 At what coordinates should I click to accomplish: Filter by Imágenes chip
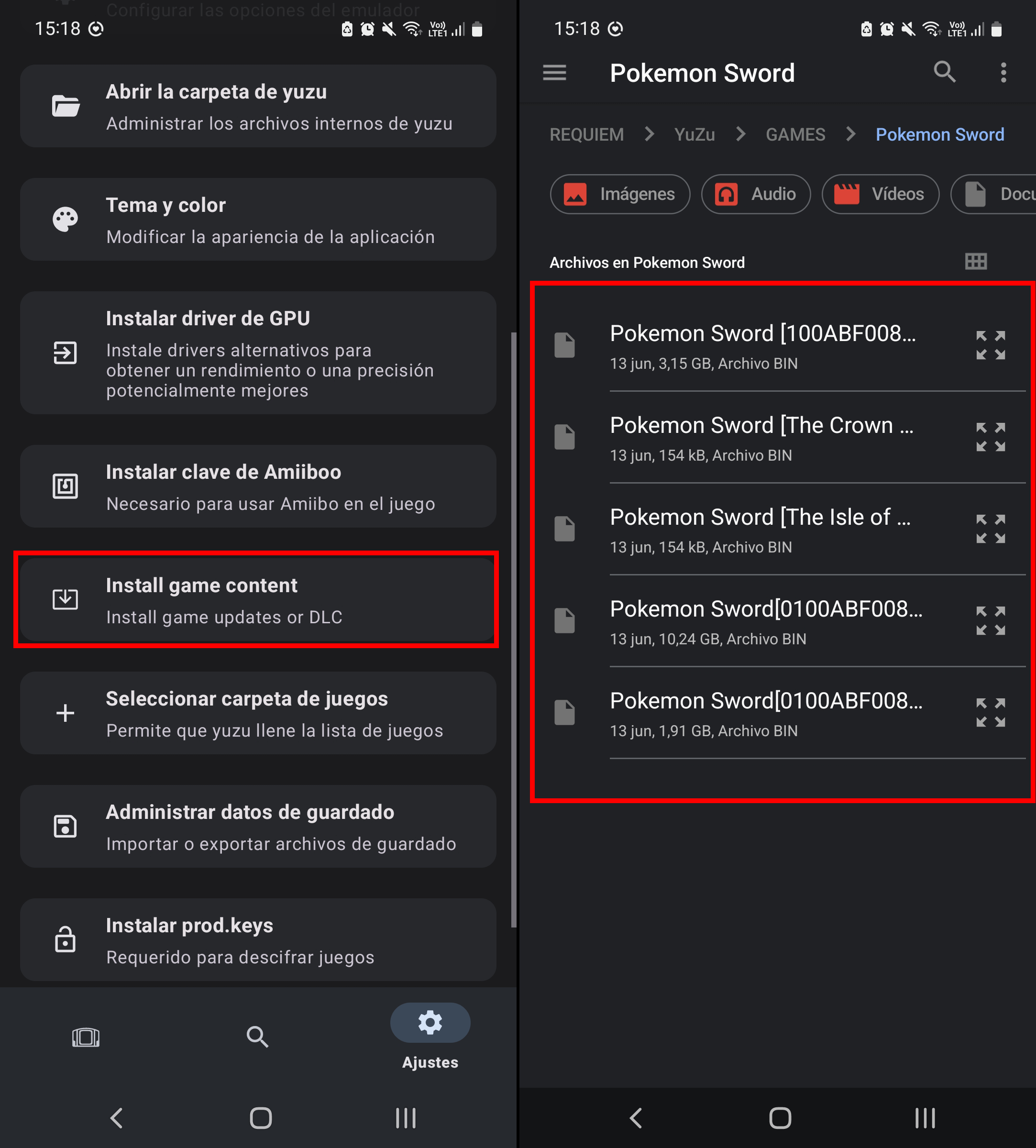(620, 194)
